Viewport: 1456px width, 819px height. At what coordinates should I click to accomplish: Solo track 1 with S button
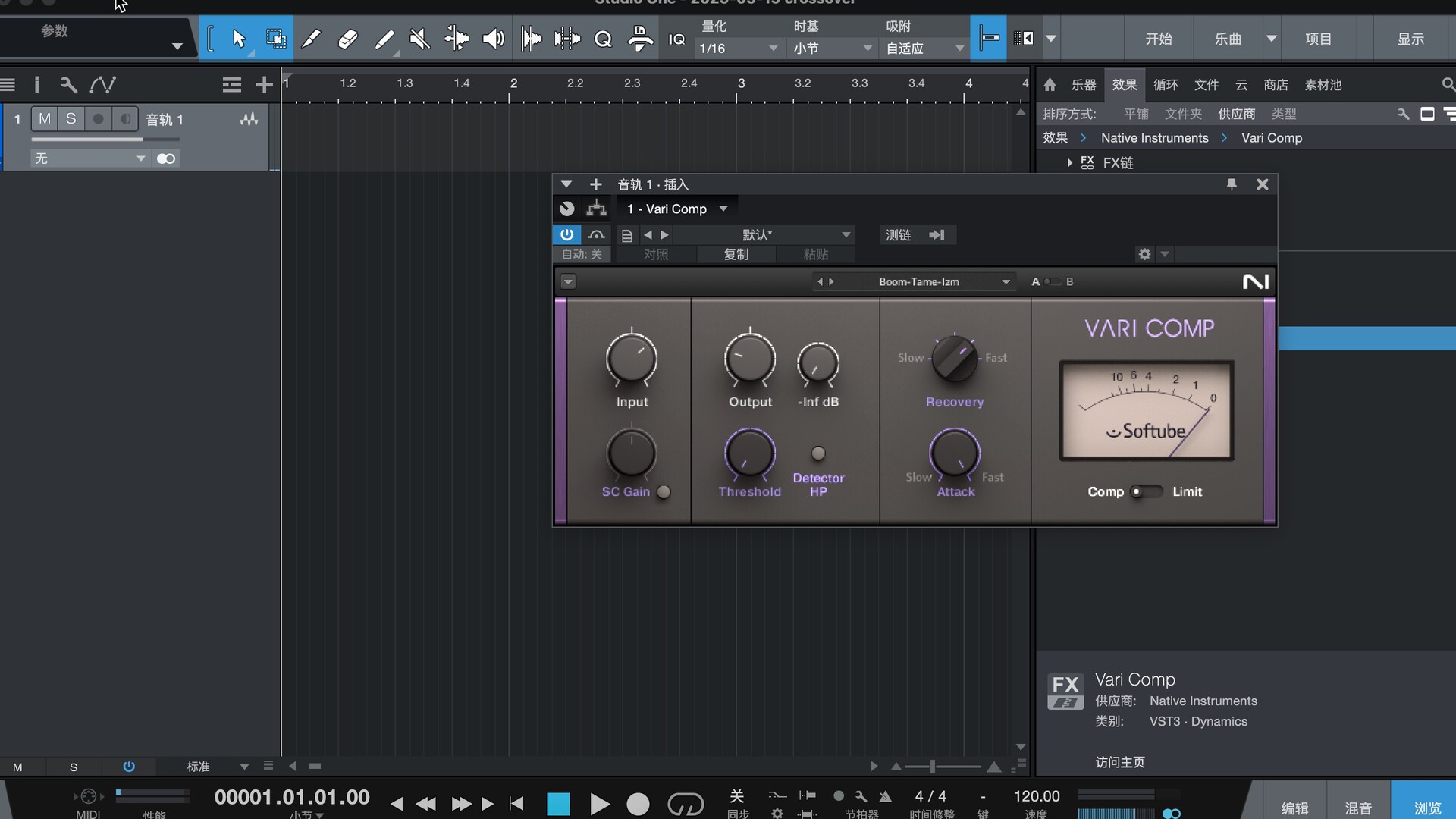tap(71, 119)
